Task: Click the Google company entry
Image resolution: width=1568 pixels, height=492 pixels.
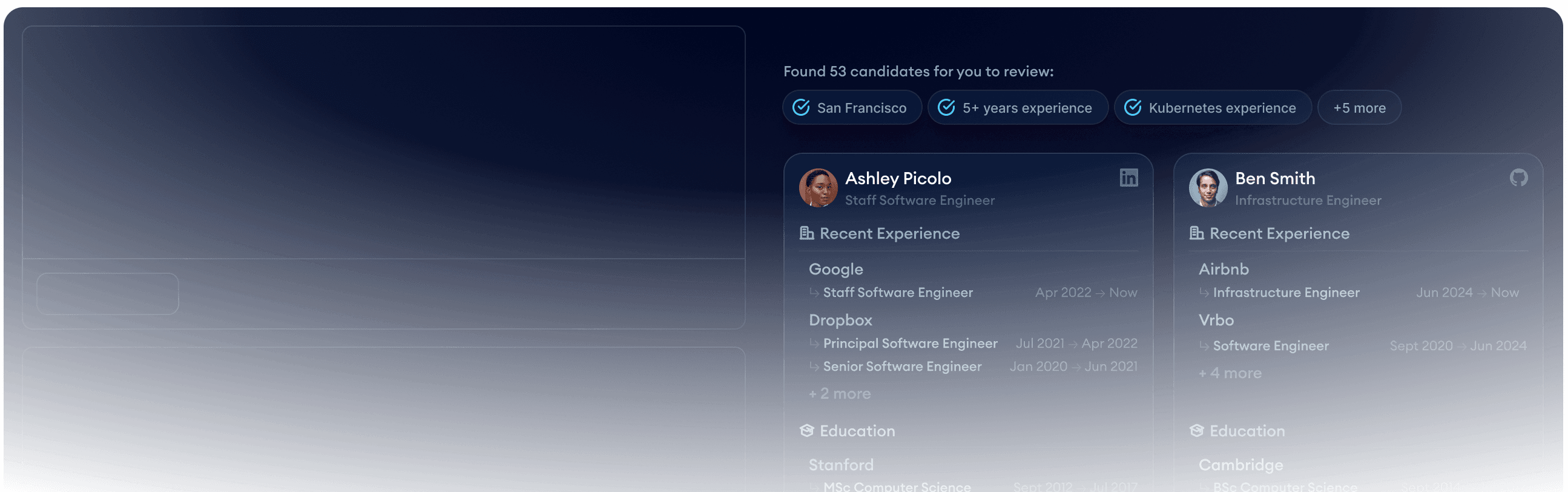Action: [x=835, y=269]
